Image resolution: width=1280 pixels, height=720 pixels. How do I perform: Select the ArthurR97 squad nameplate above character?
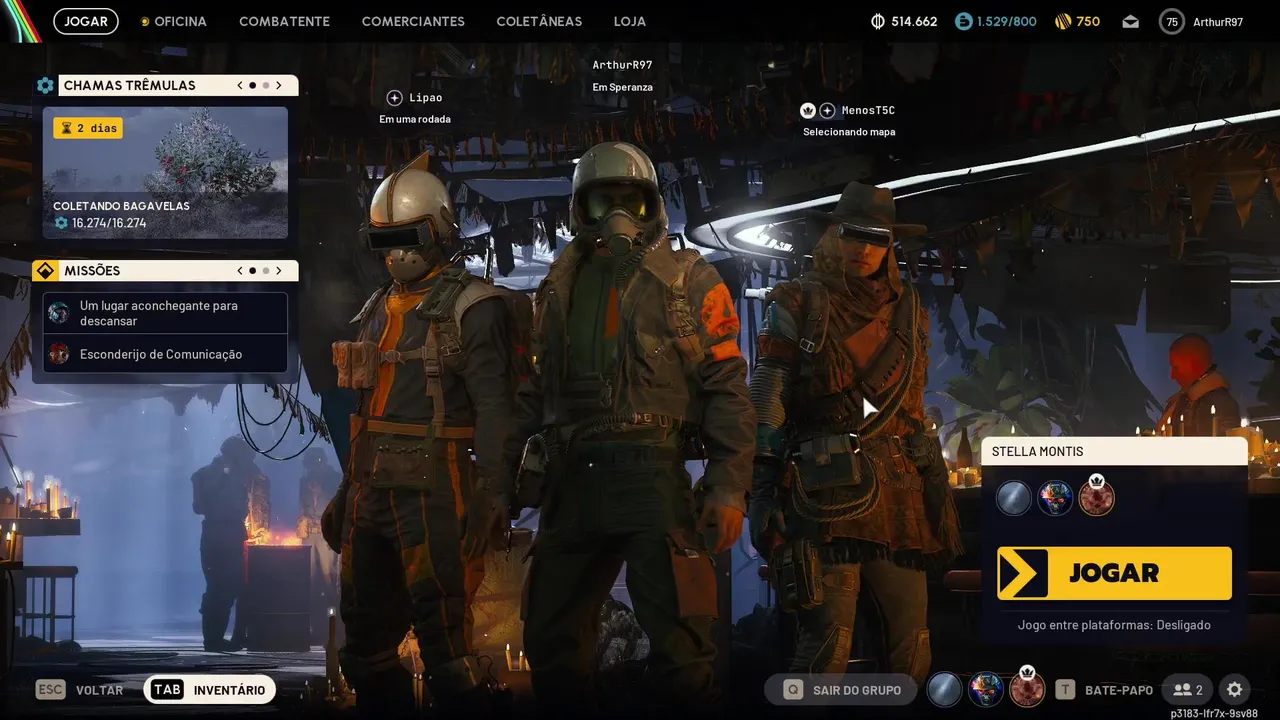tap(622, 65)
